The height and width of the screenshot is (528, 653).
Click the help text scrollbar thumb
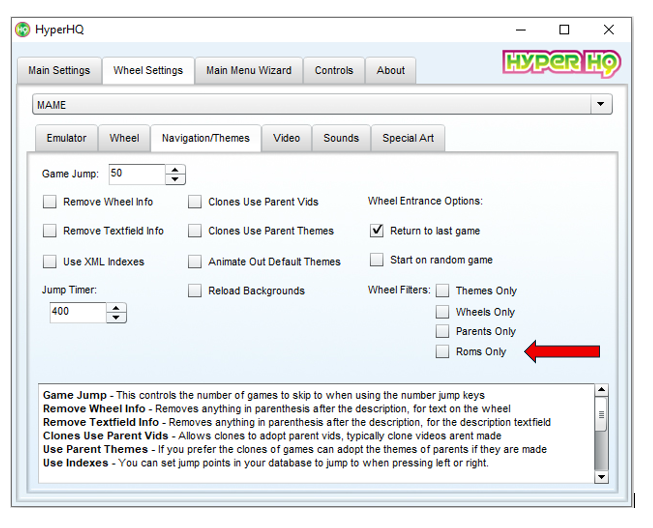(x=601, y=415)
